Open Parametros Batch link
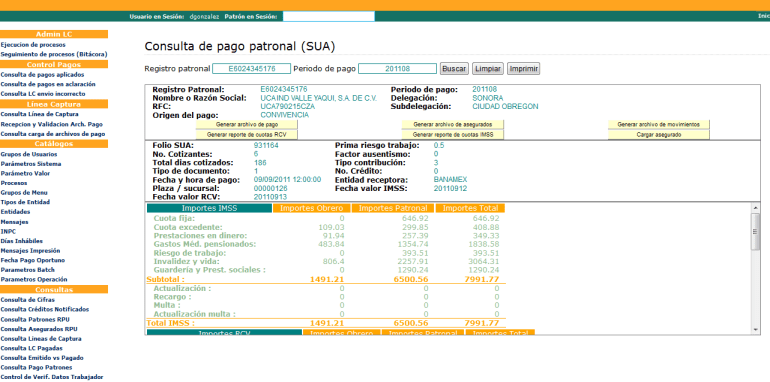This screenshot has height=382, width=770. click(x=28, y=270)
